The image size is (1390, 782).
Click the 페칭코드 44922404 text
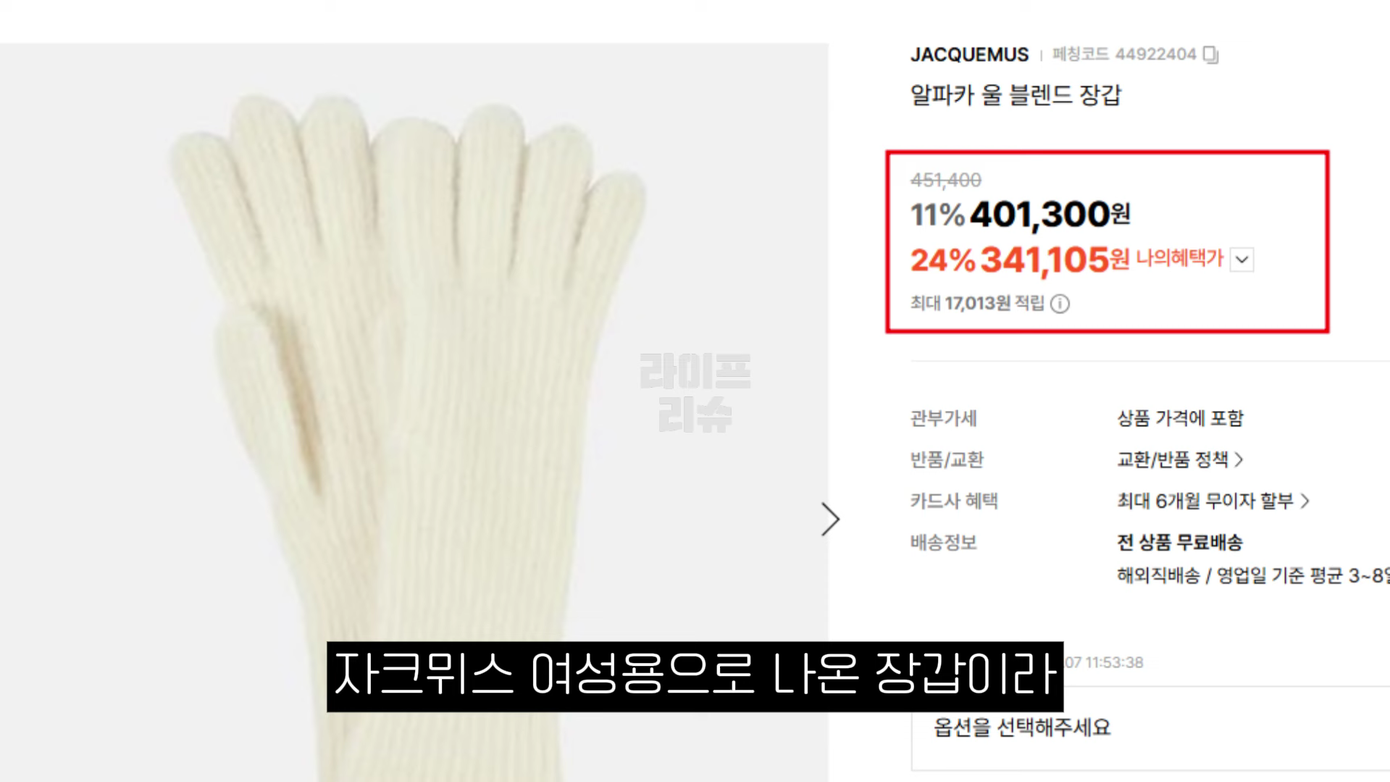pyautogui.click(x=1124, y=54)
